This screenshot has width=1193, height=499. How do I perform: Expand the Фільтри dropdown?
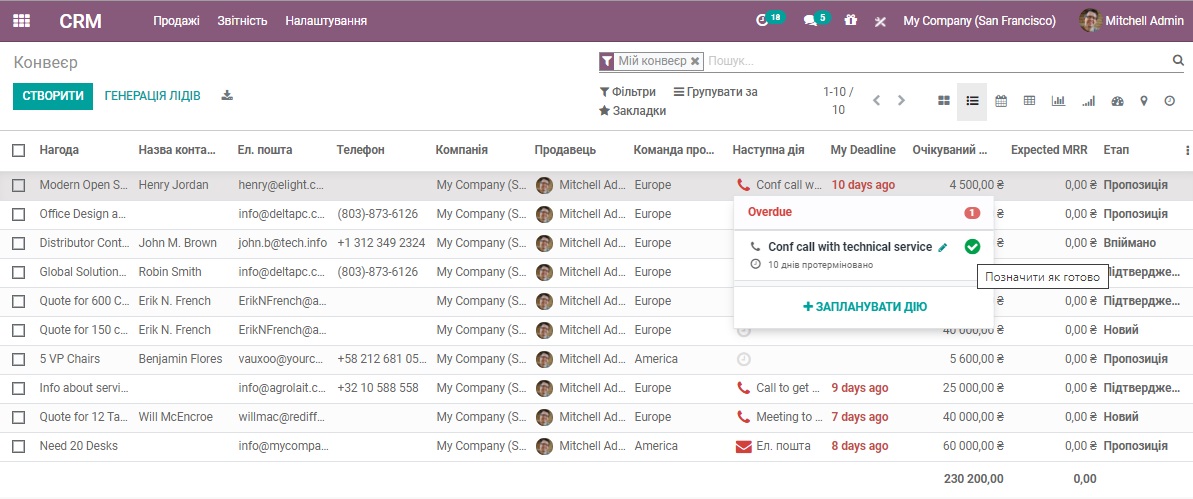pyautogui.click(x=627, y=92)
